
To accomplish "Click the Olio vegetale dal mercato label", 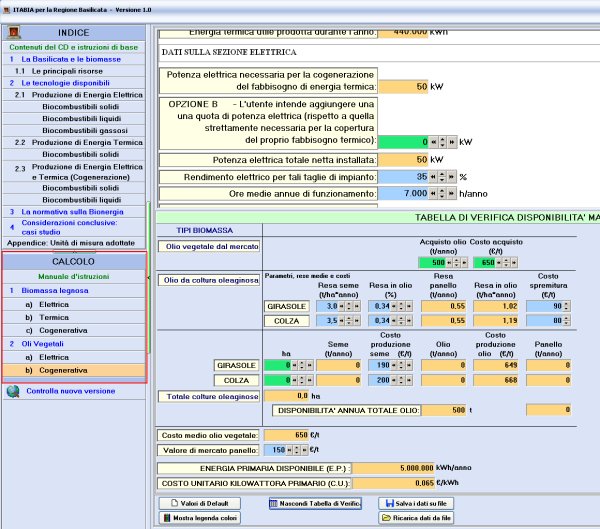I will [209, 247].
